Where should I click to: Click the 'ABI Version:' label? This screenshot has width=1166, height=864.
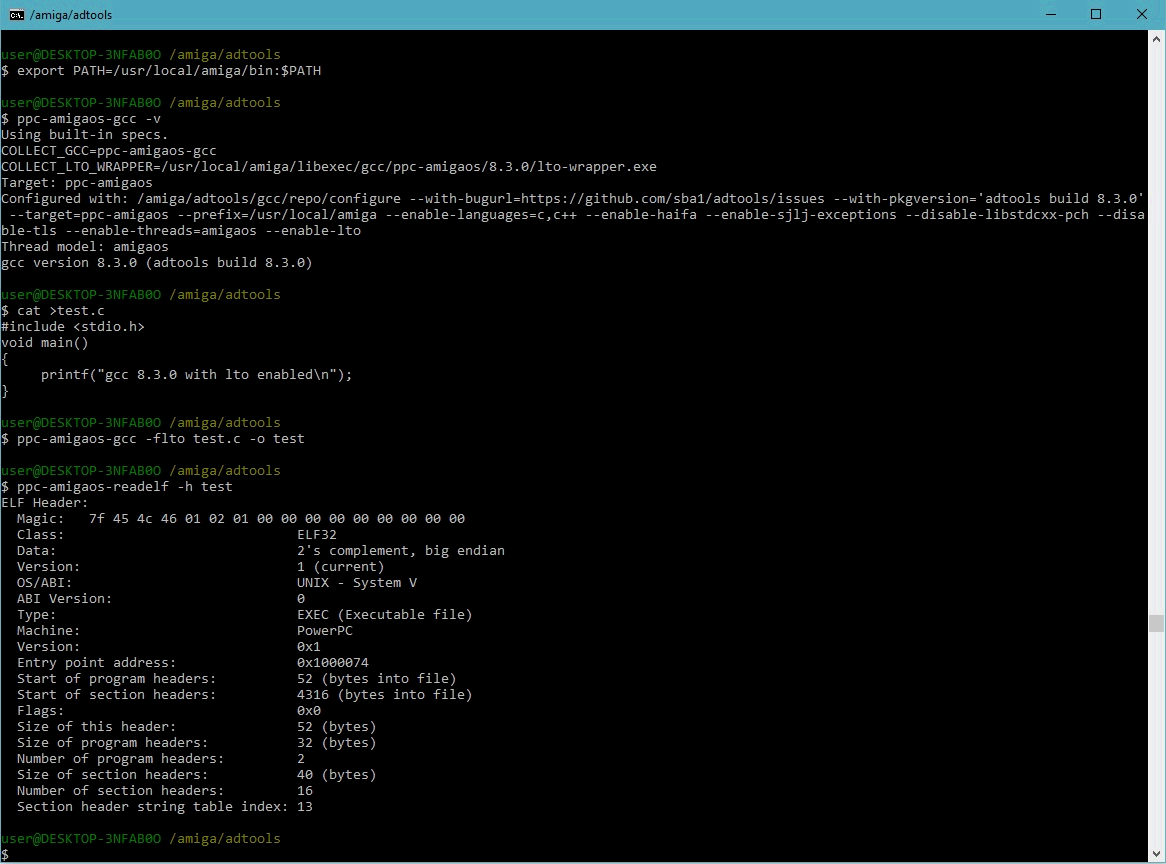pyautogui.click(x=65, y=599)
